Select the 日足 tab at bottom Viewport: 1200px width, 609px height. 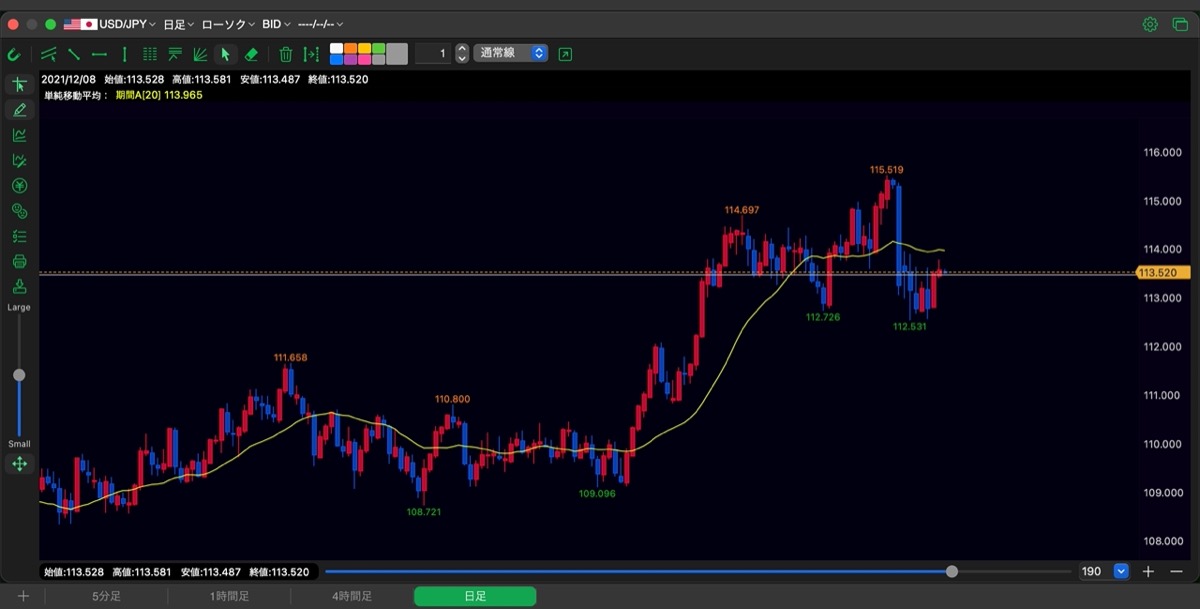(475, 596)
